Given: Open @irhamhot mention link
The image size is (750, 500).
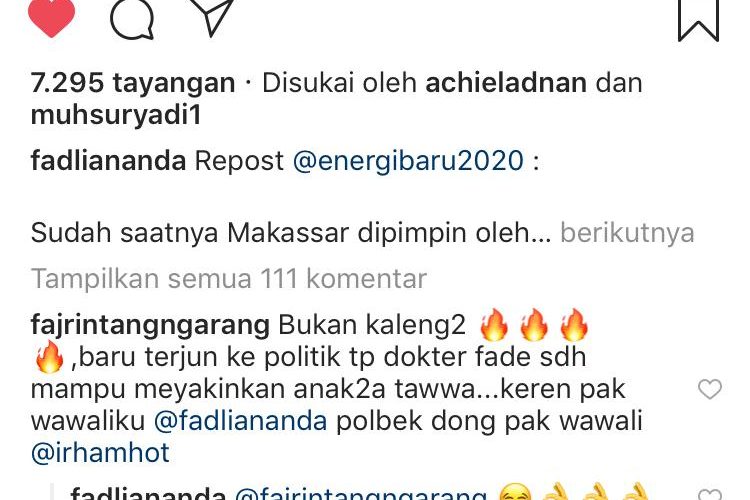Looking at the screenshot, I should [x=100, y=453].
